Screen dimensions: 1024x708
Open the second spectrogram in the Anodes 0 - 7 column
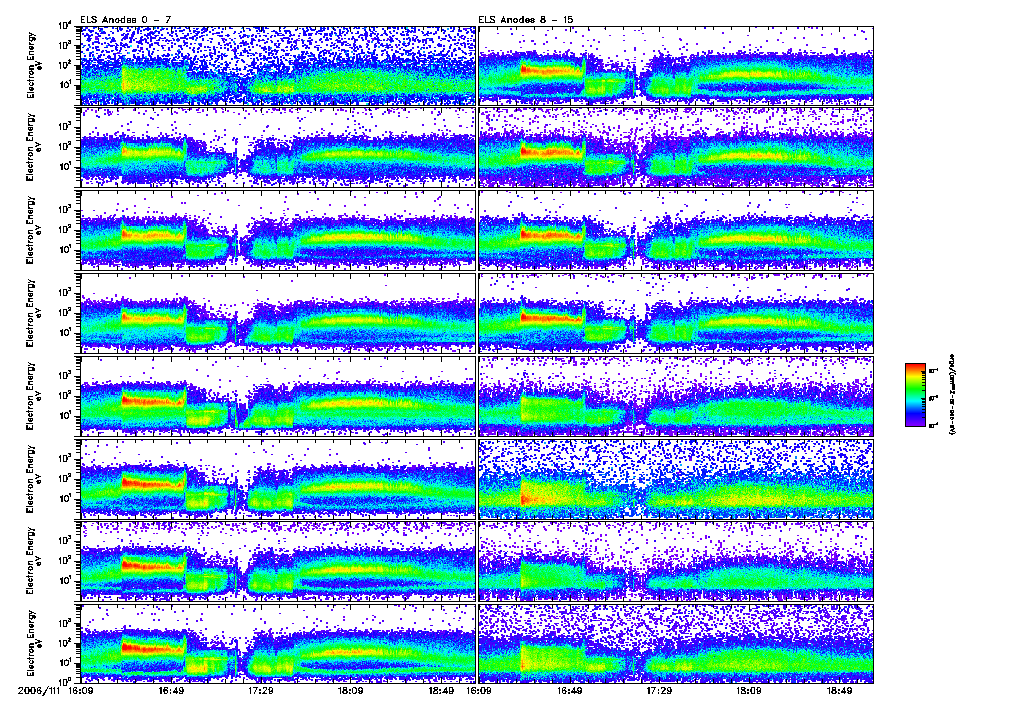(278, 148)
